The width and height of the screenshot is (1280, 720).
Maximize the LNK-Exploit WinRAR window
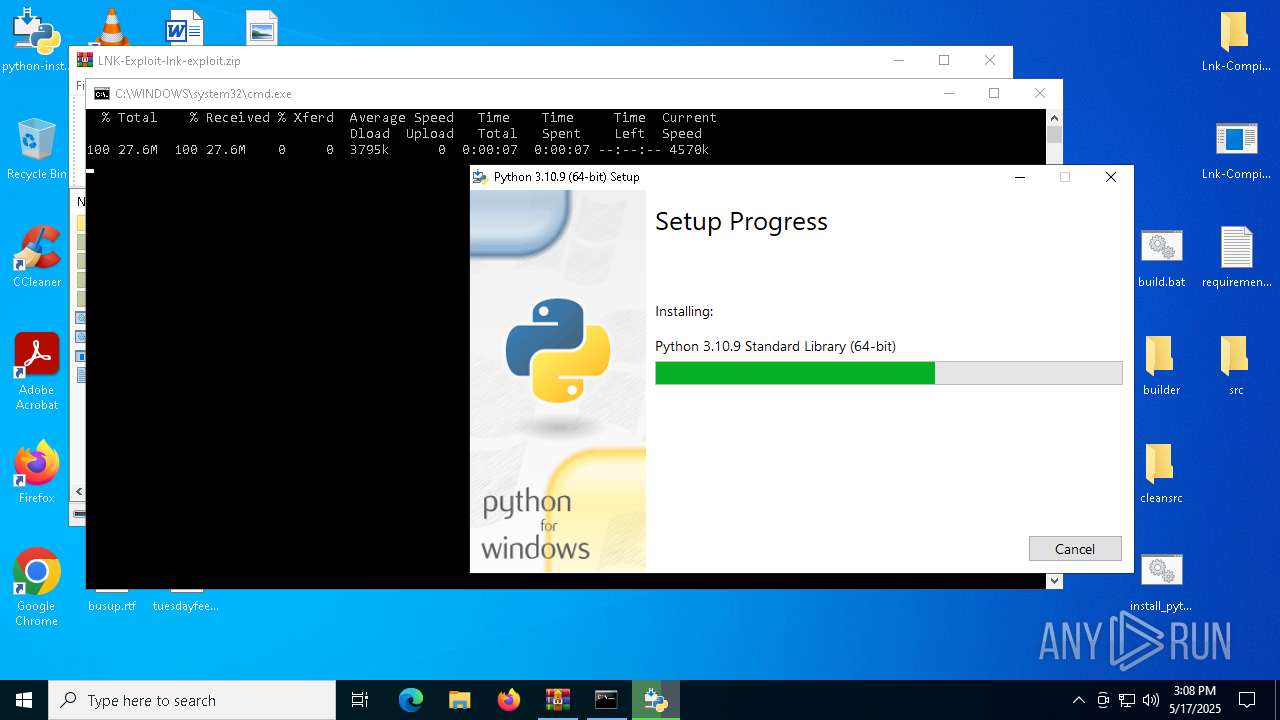coord(944,60)
